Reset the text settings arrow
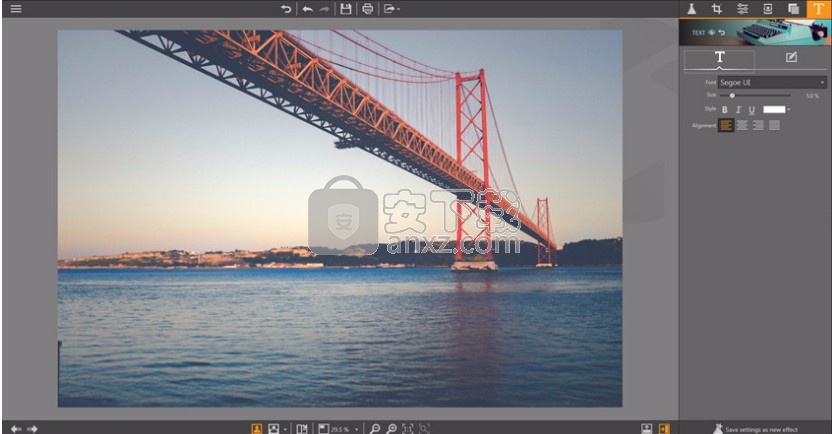Viewport: 832px width, 434px height. 722,32
